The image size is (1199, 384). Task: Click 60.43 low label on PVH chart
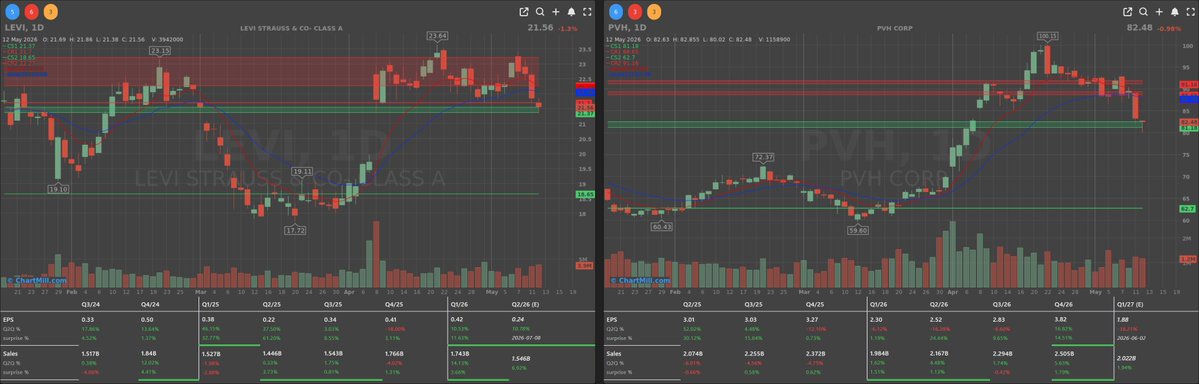[x=661, y=226]
